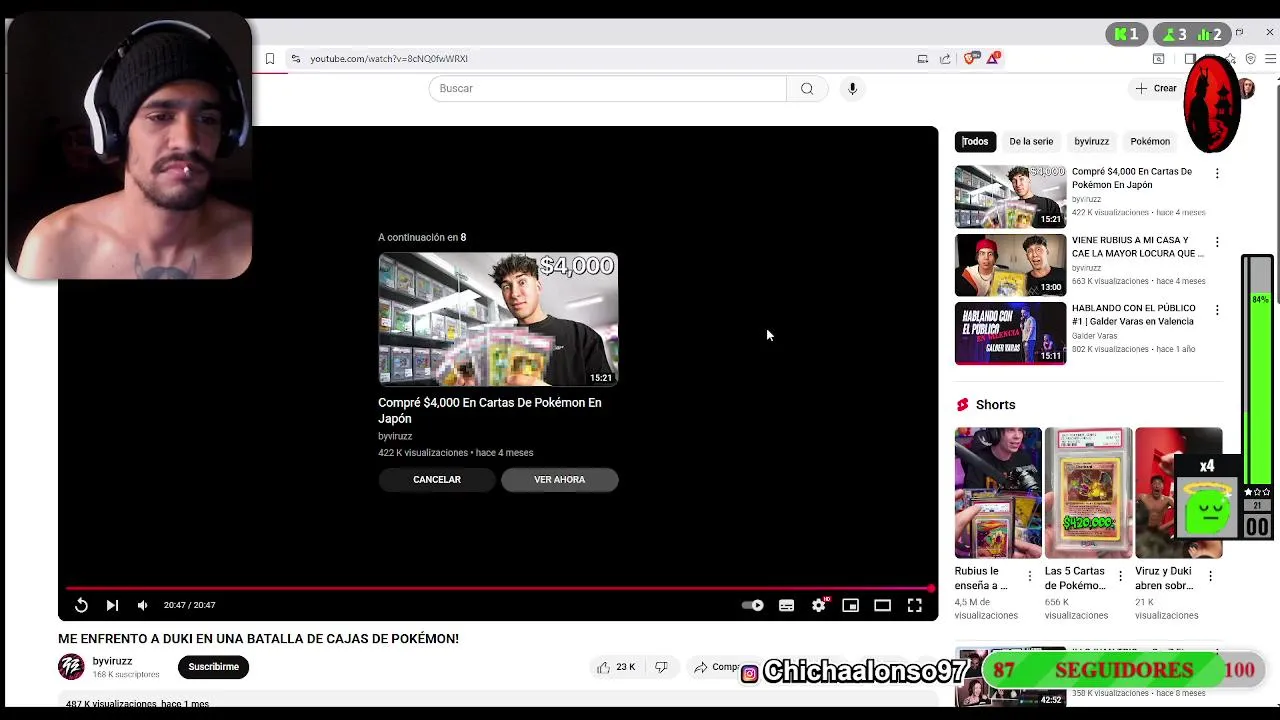1280x720 pixels.
Task: Open the Brave VPN shield icon
Action: tap(1251, 59)
